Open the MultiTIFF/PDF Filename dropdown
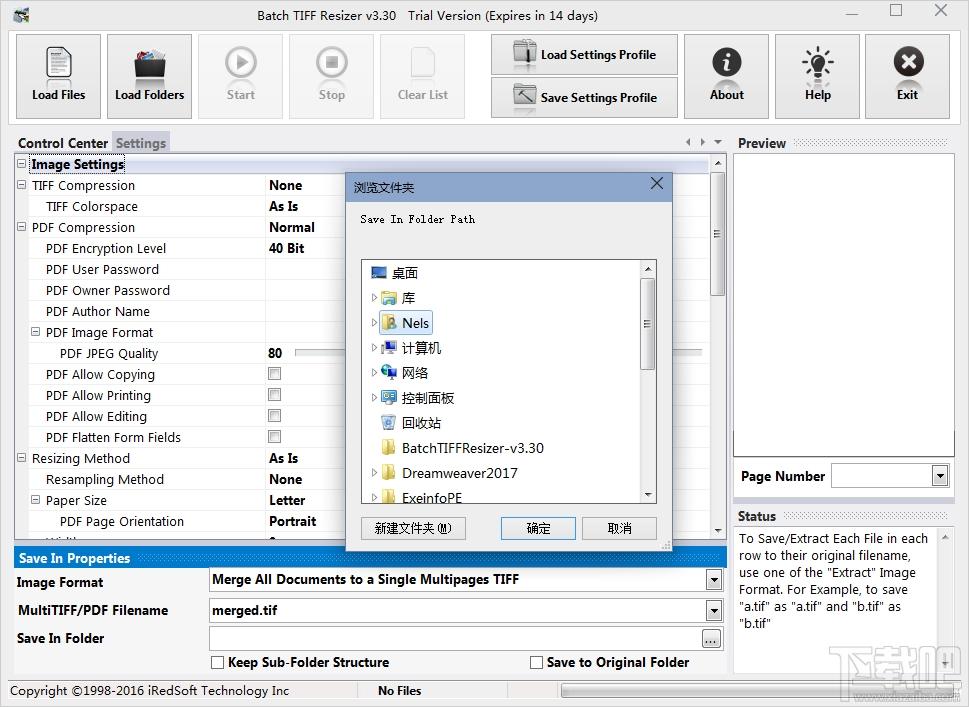The image size is (969, 707). coord(714,611)
